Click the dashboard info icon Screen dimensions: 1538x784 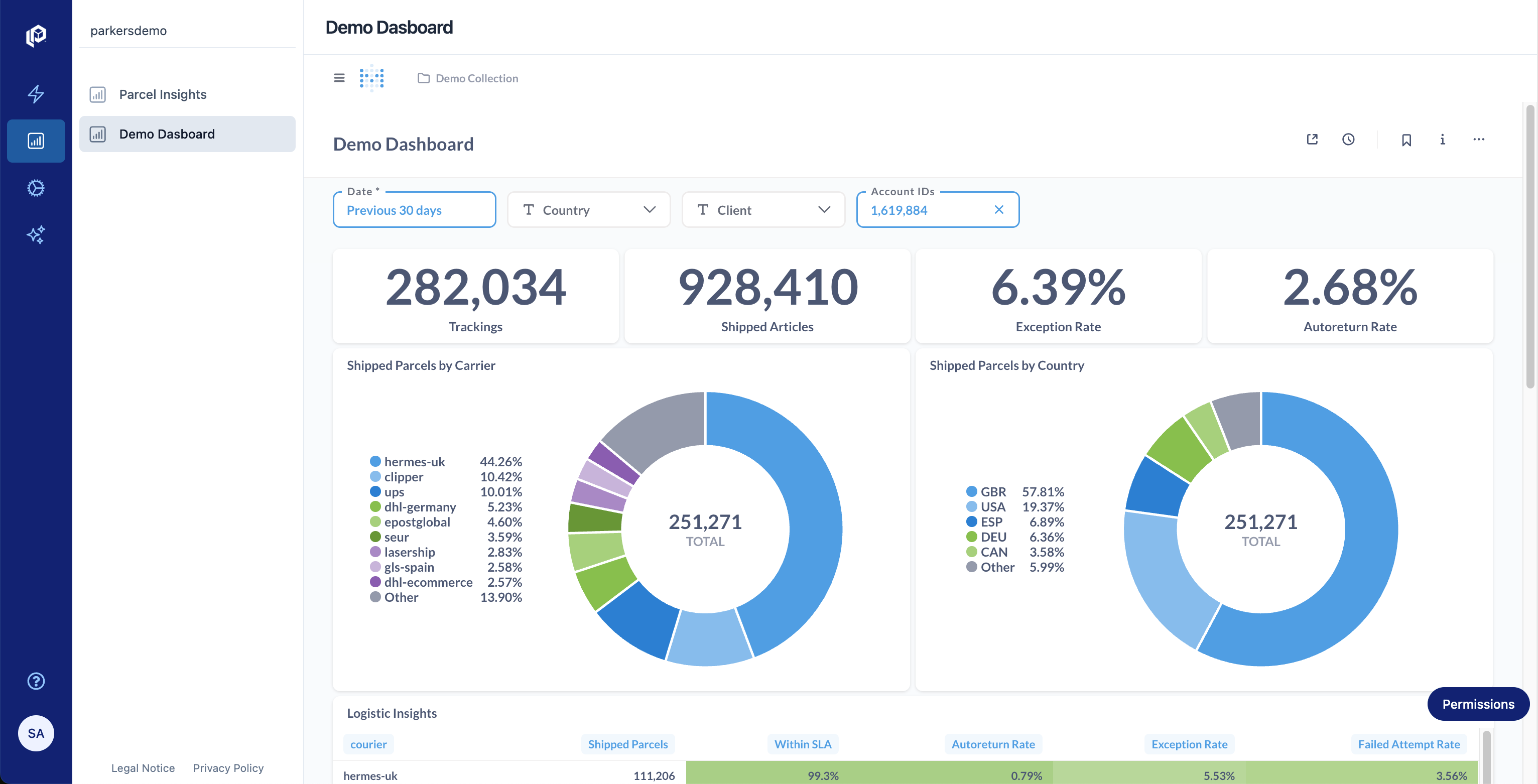click(x=1442, y=140)
